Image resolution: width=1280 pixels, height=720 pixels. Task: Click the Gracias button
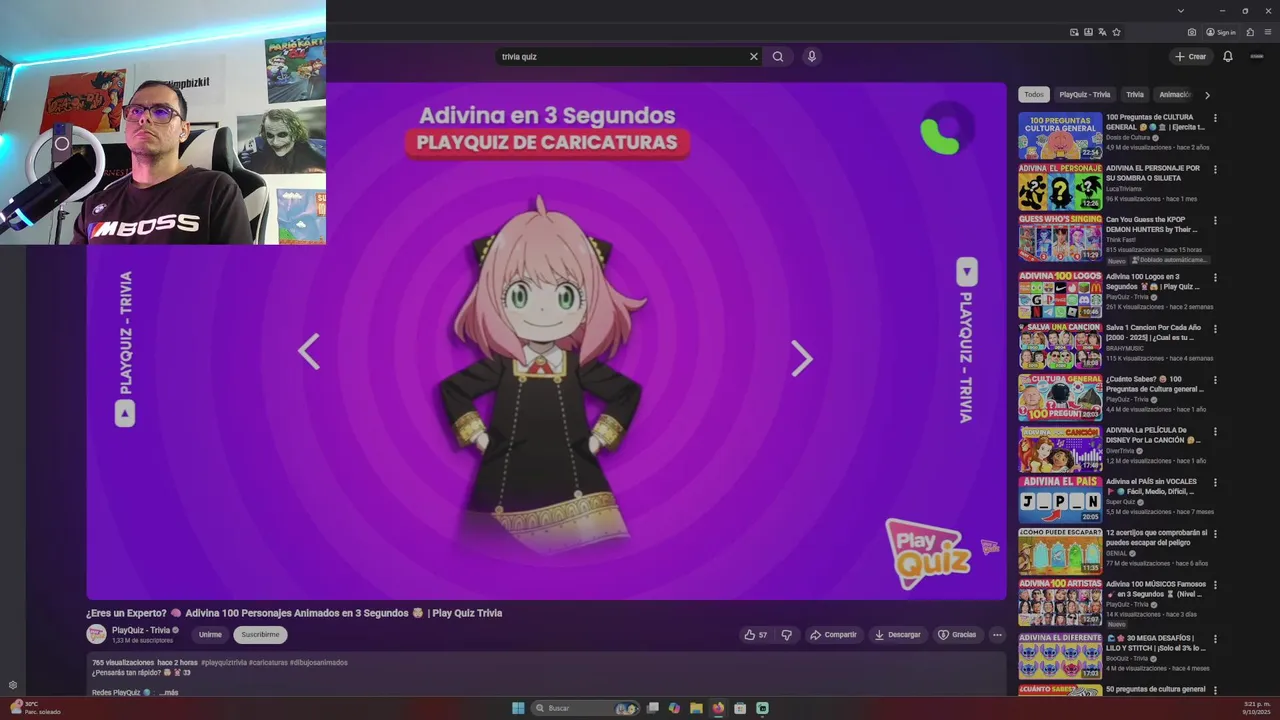(x=957, y=635)
